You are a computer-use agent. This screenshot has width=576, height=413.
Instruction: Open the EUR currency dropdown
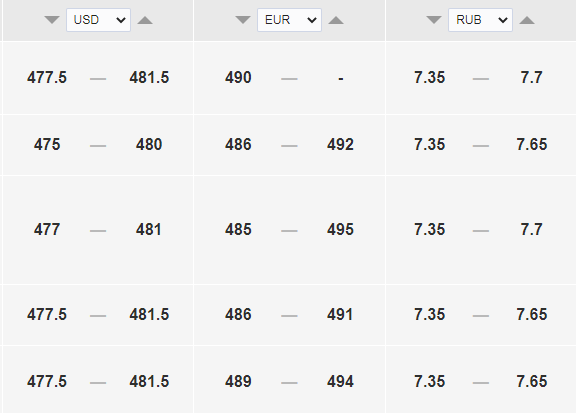[289, 20]
